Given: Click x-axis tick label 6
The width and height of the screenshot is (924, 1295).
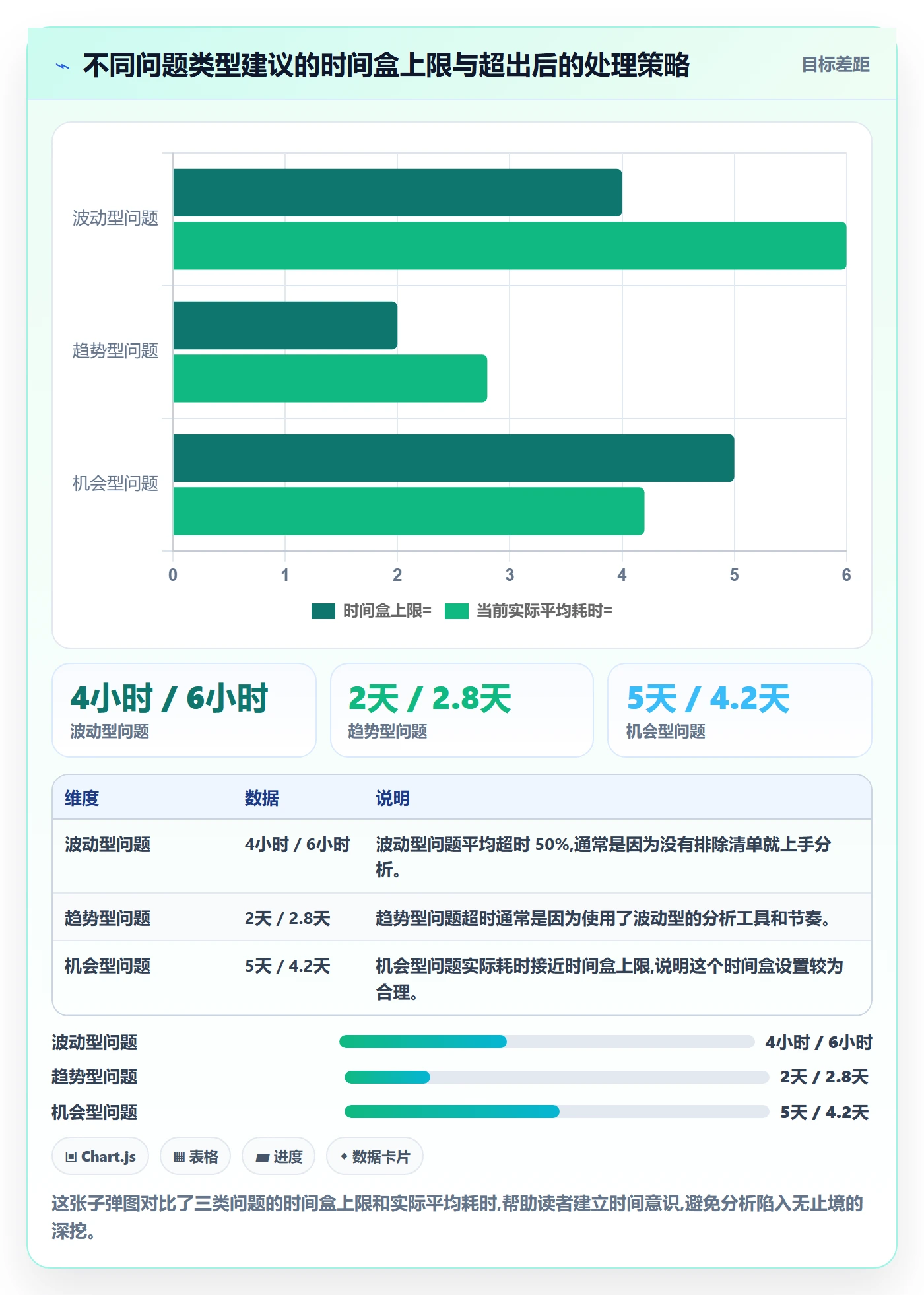Looking at the screenshot, I should pyautogui.click(x=847, y=575).
